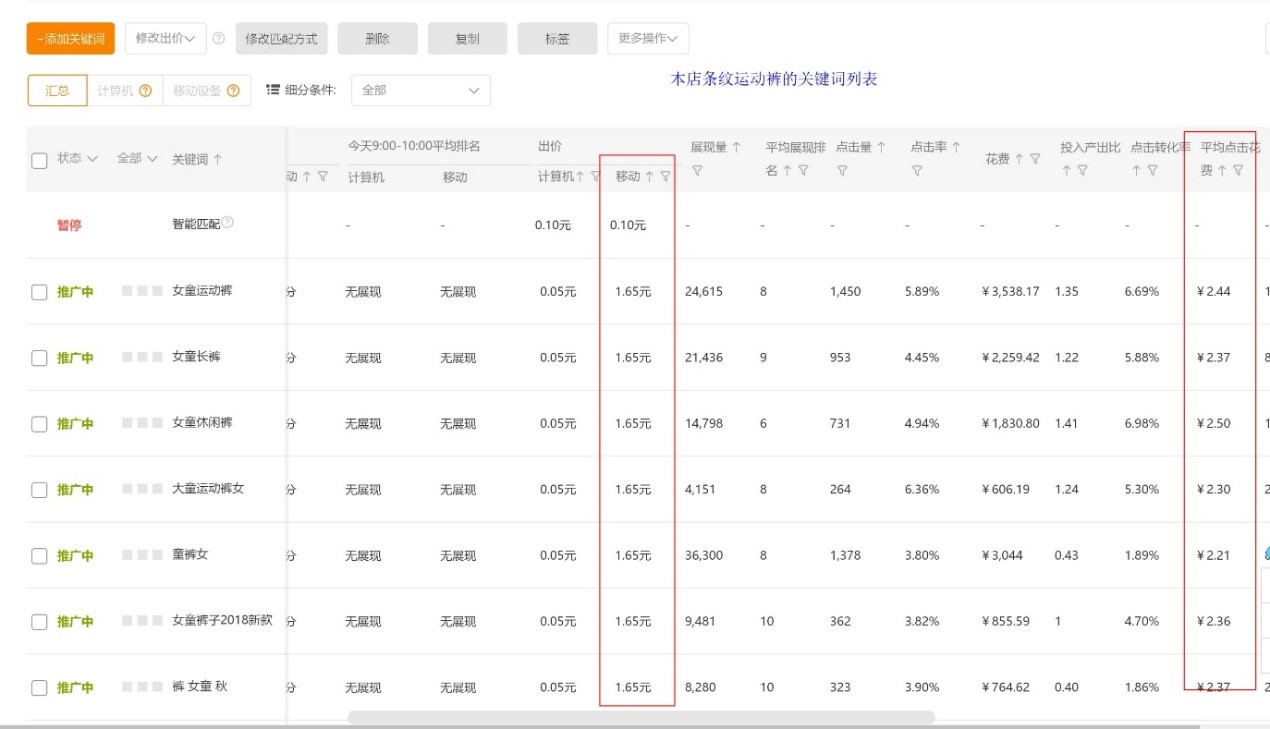Open the 平均展现排名 filter funnel
1270x729 pixels.
point(803,171)
